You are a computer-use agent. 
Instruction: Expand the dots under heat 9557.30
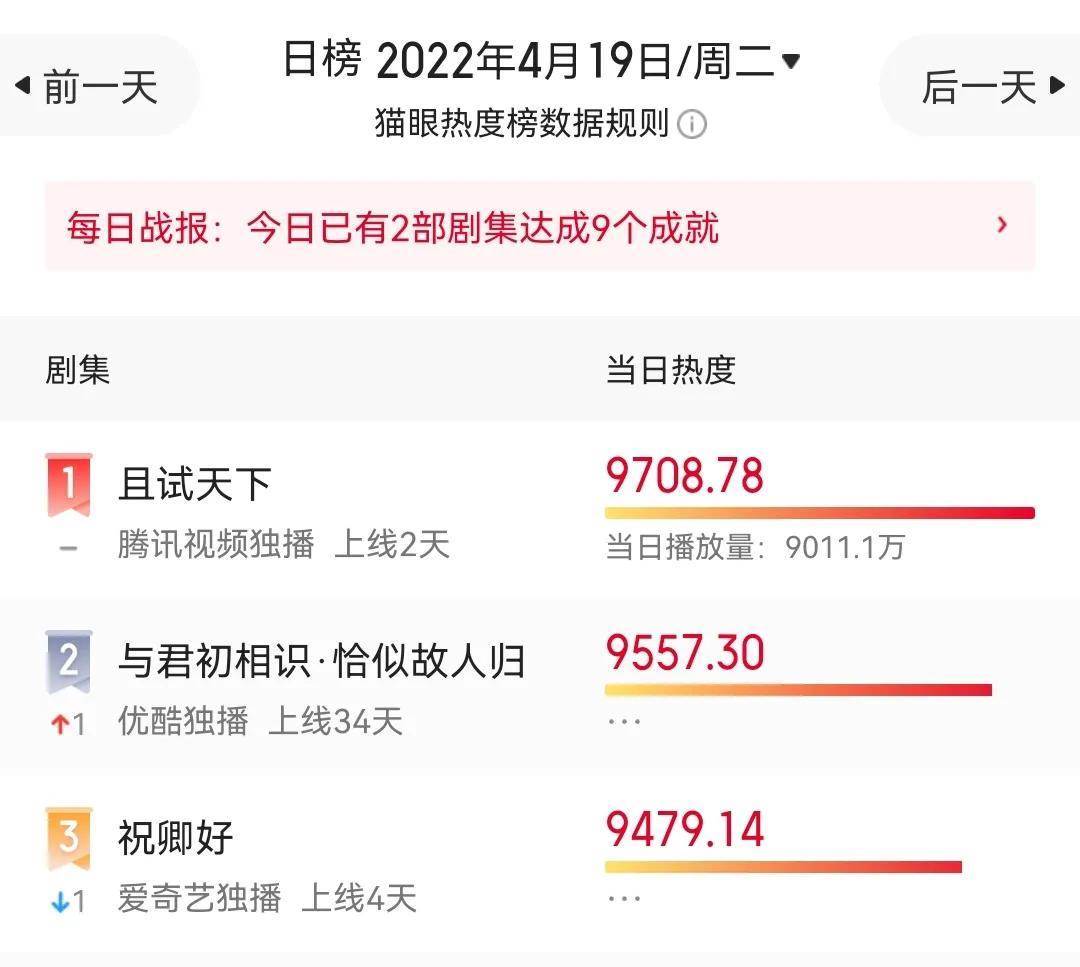tap(624, 722)
